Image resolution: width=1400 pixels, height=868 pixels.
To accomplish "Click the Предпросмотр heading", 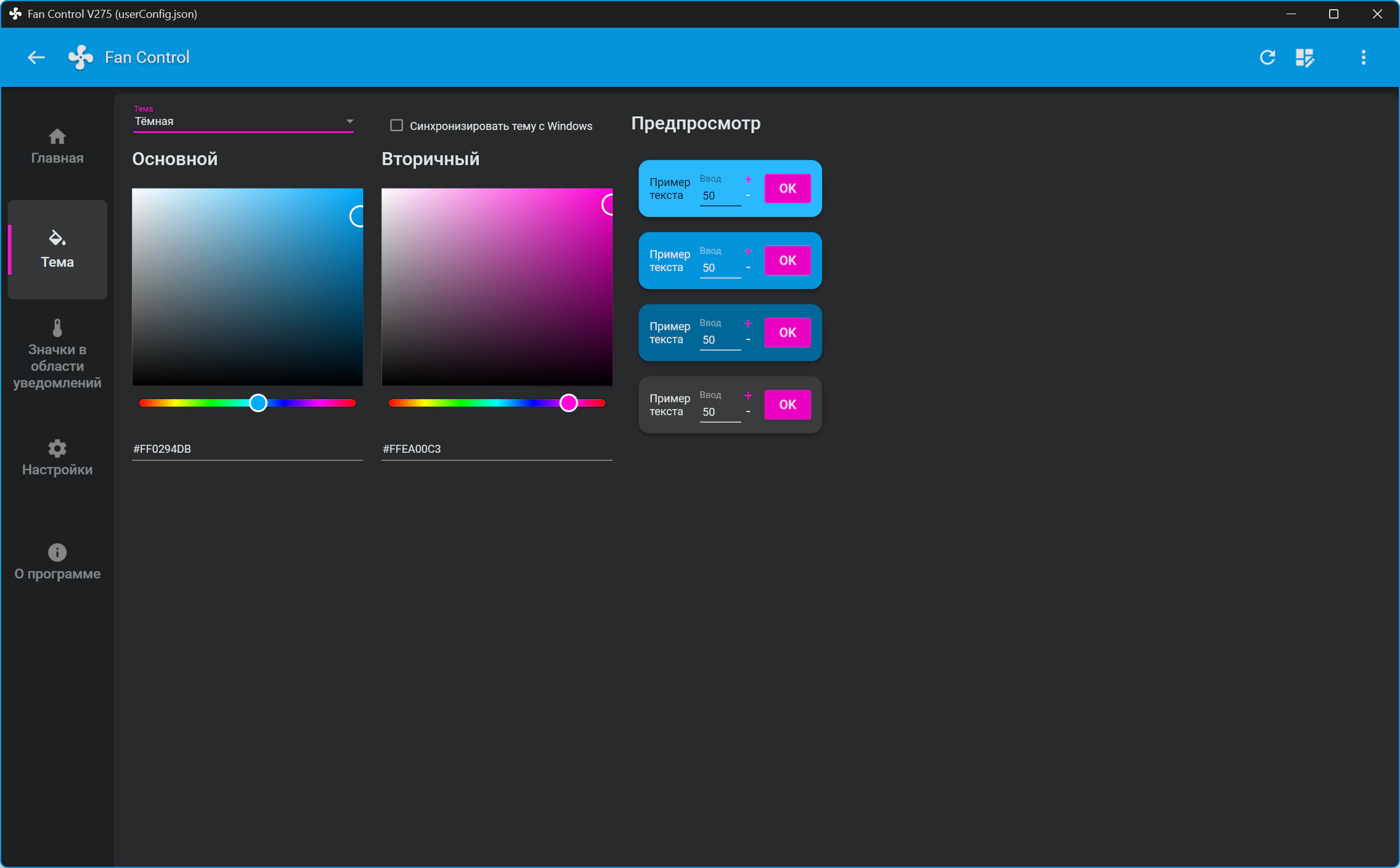I will 696,124.
